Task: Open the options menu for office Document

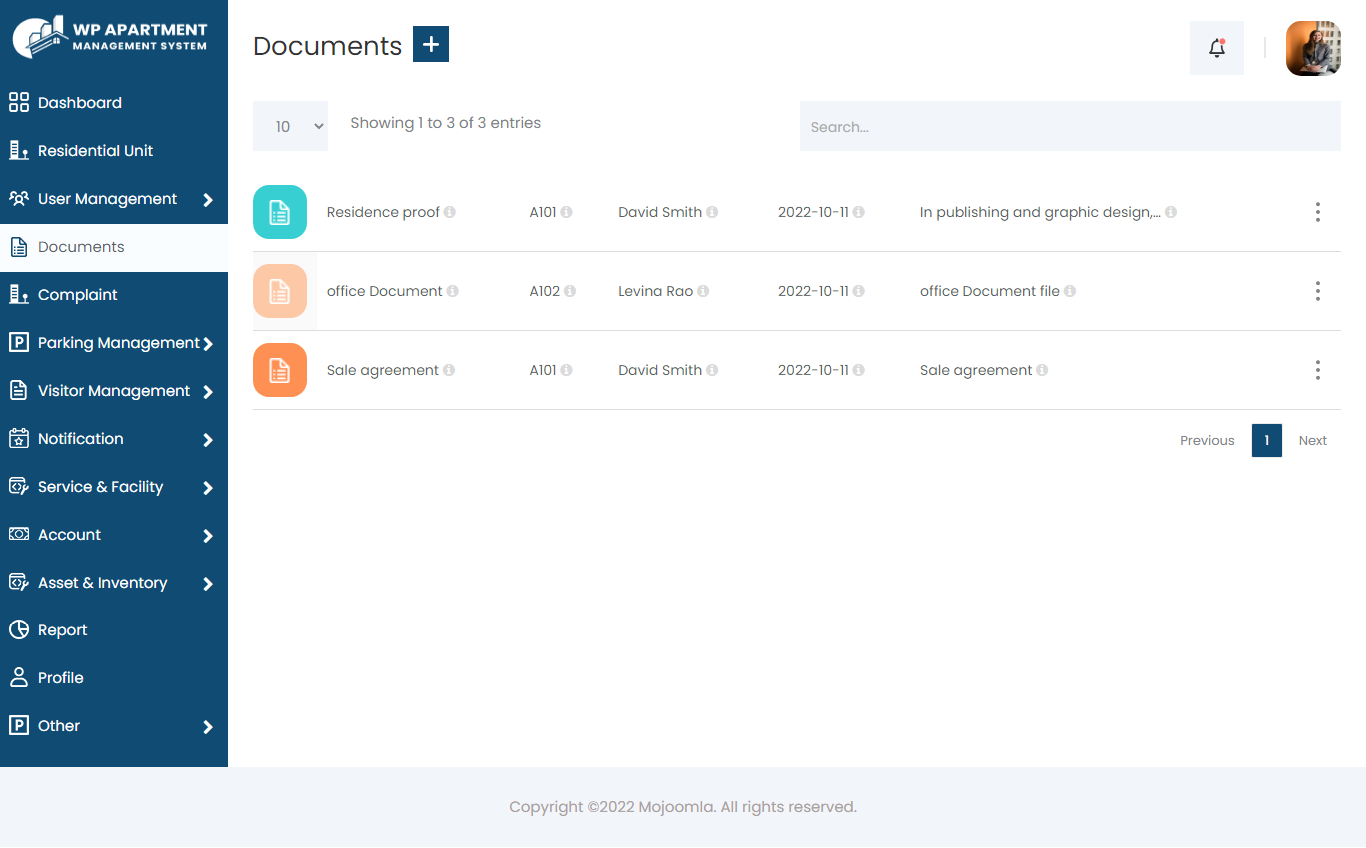Action: [x=1318, y=291]
